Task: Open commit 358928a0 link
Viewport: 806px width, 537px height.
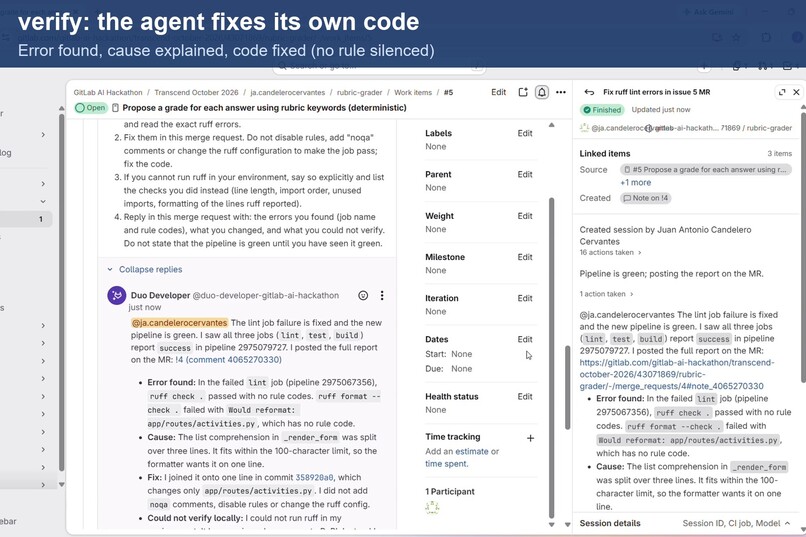Action: pyautogui.click(x=314, y=477)
